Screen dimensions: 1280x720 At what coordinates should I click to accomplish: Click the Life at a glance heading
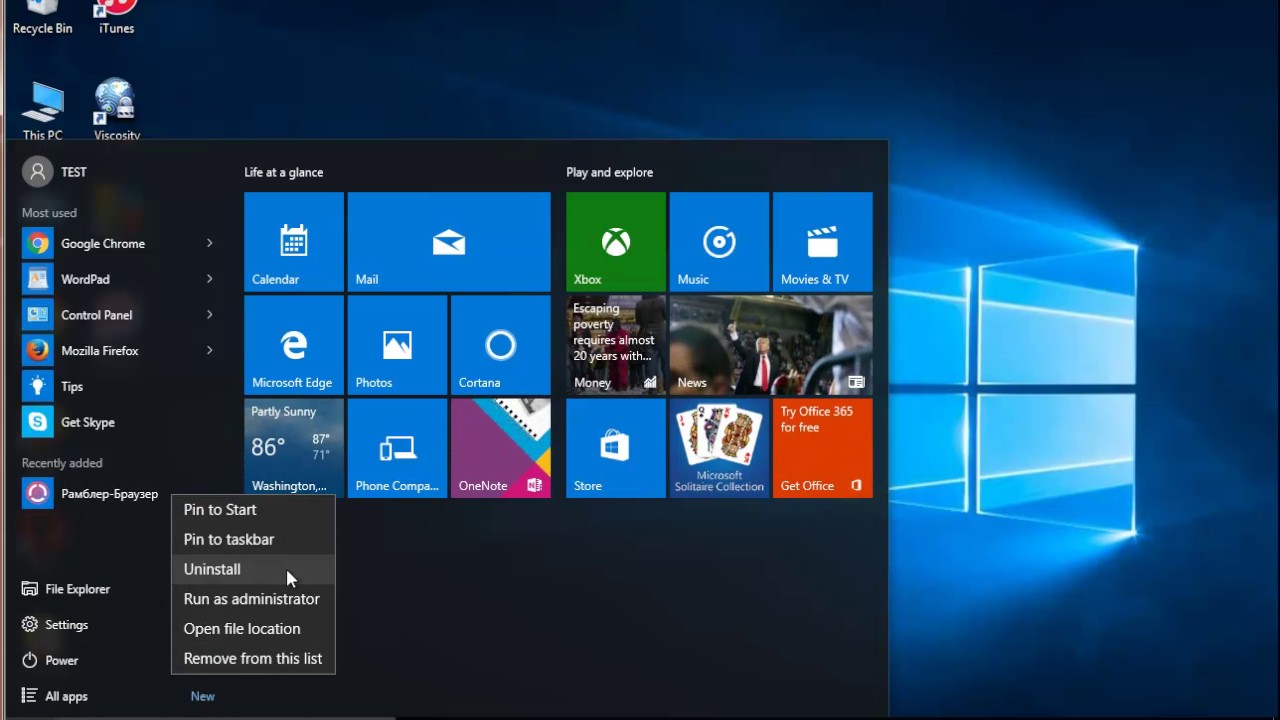point(284,172)
